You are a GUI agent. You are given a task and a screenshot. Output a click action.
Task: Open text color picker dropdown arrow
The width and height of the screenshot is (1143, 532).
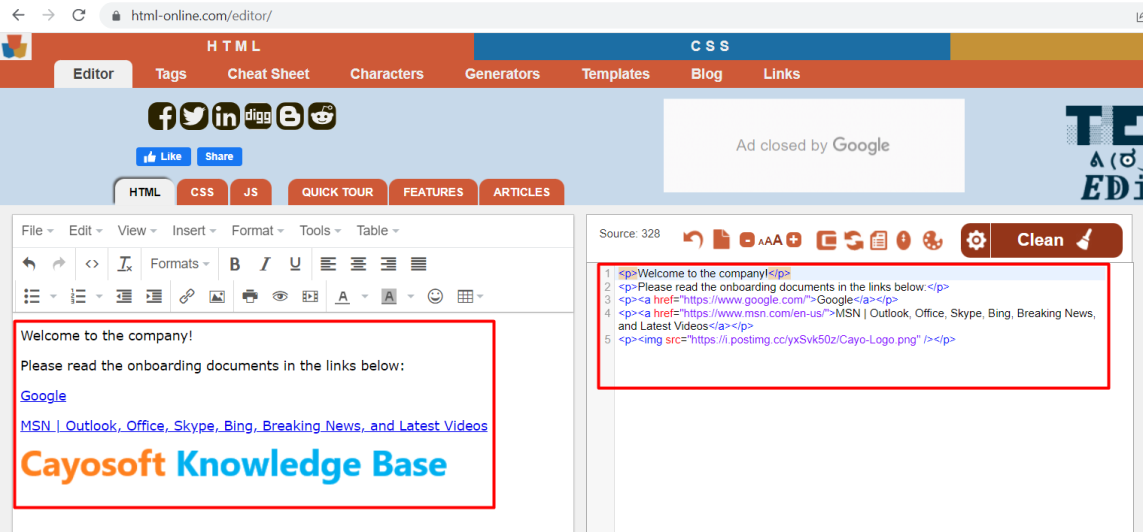364,297
